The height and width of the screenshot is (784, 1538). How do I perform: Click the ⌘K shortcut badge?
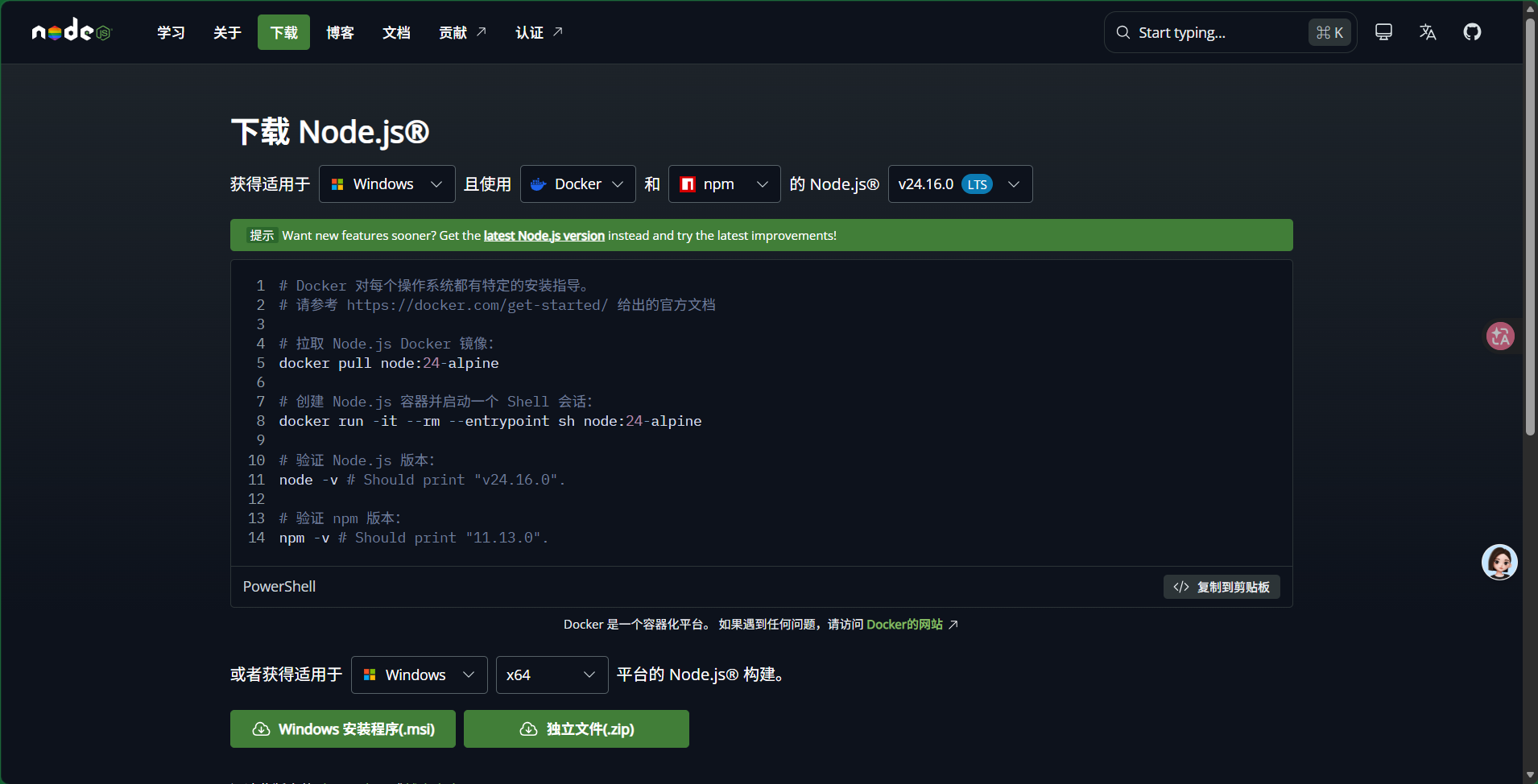point(1329,32)
